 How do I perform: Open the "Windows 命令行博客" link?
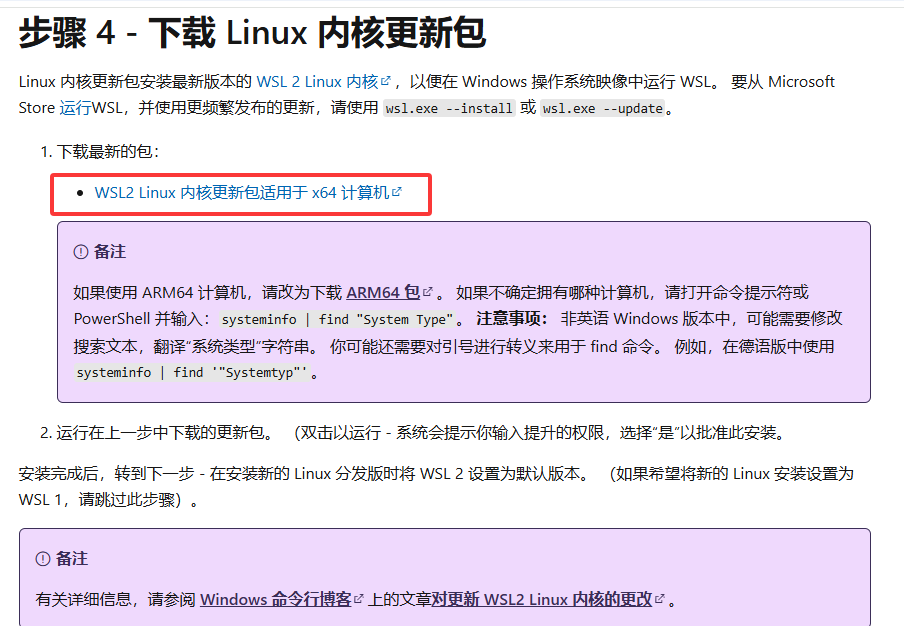click(x=275, y=600)
